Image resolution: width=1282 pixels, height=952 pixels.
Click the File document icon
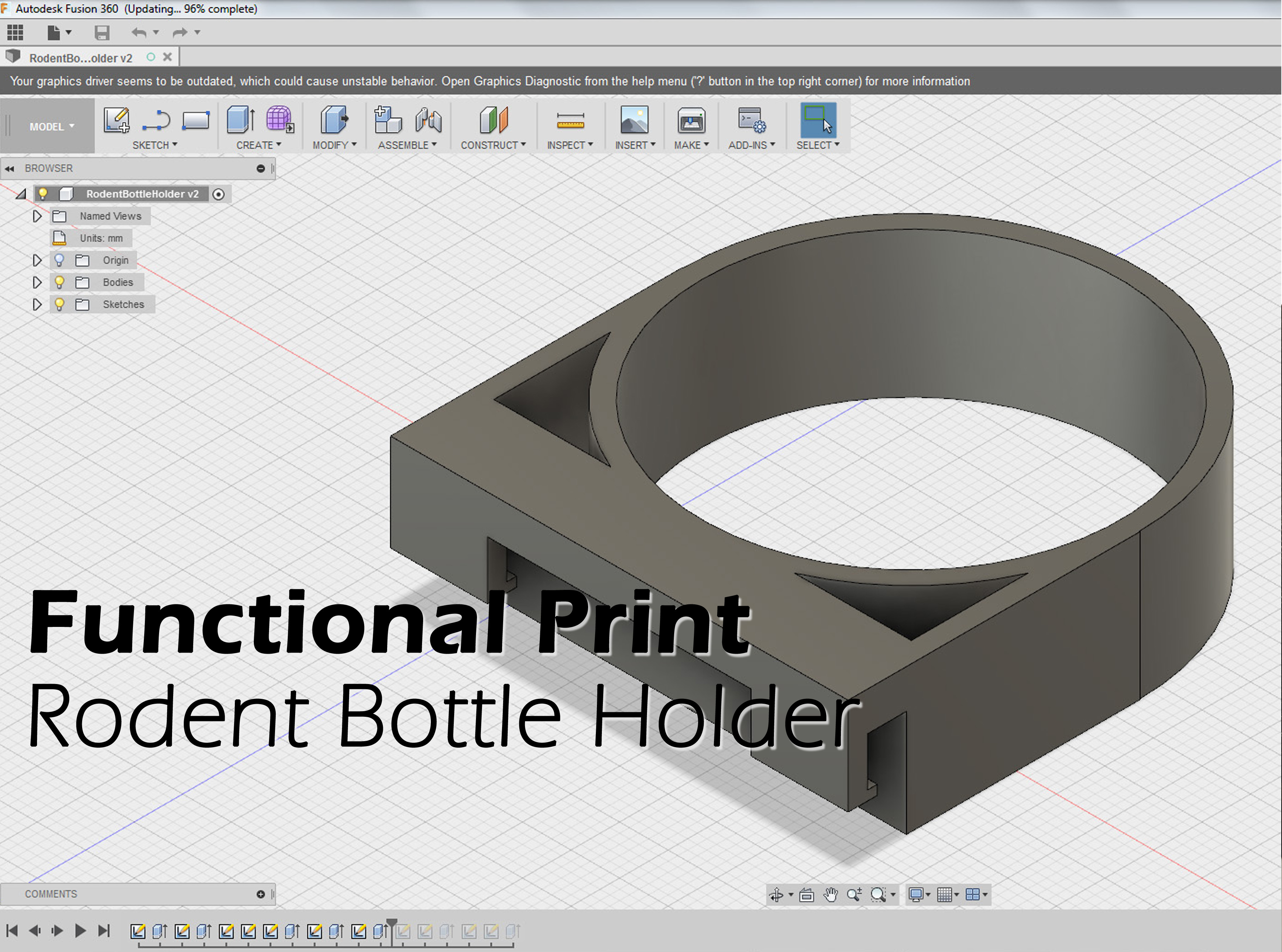(x=54, y=32)
